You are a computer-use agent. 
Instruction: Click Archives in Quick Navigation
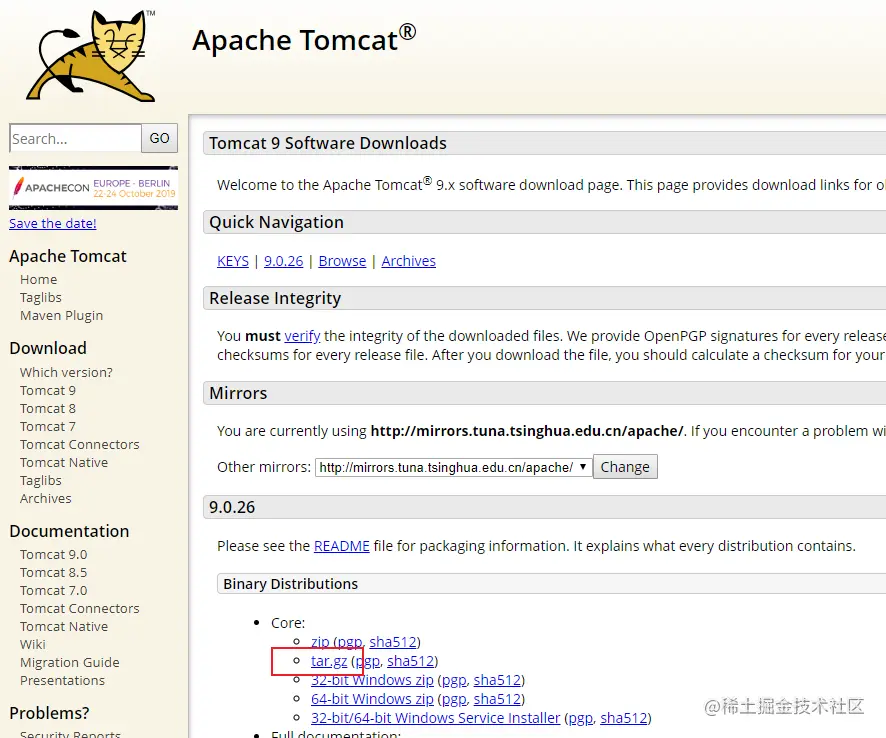(x=409, y=261)
